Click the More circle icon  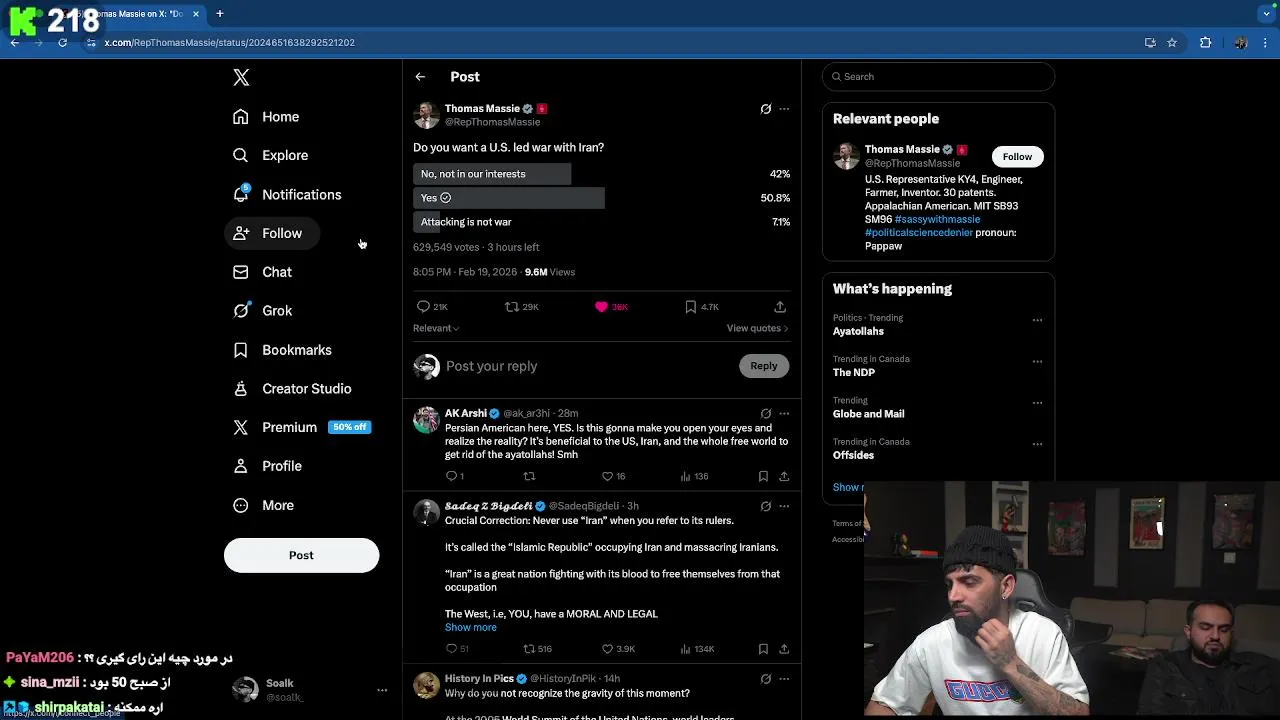tap(240, 505)
